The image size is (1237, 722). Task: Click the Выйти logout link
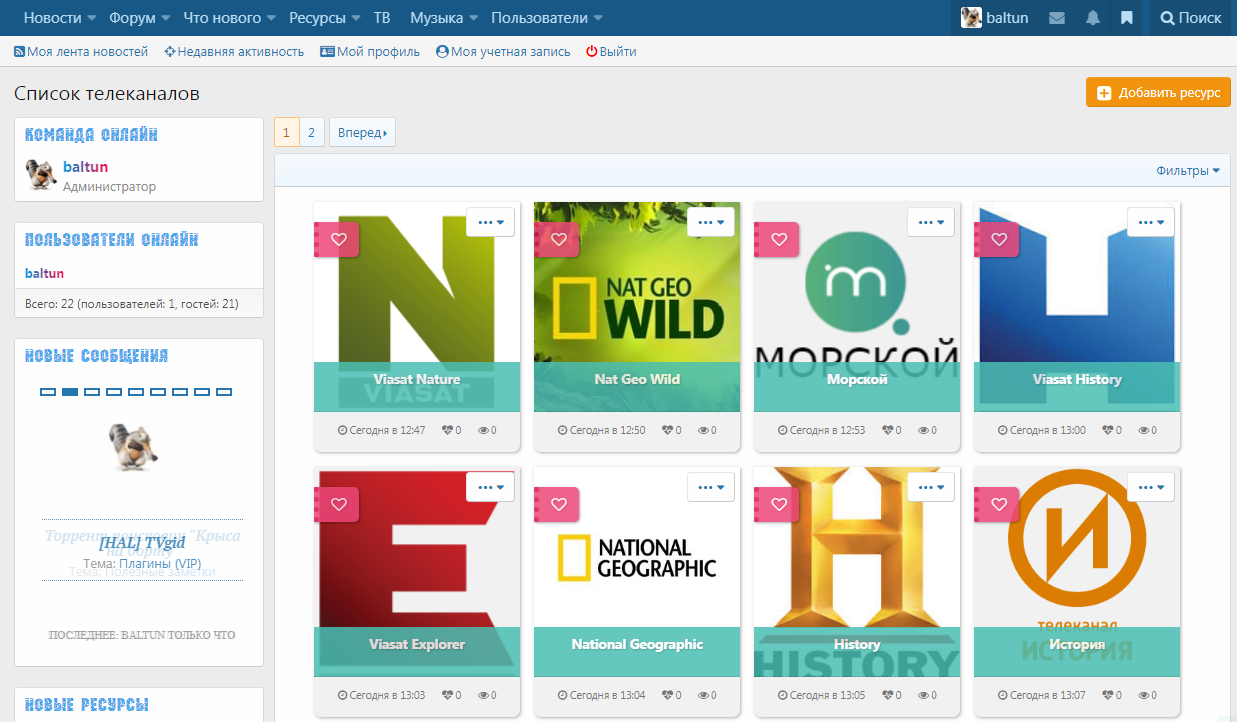611,51
